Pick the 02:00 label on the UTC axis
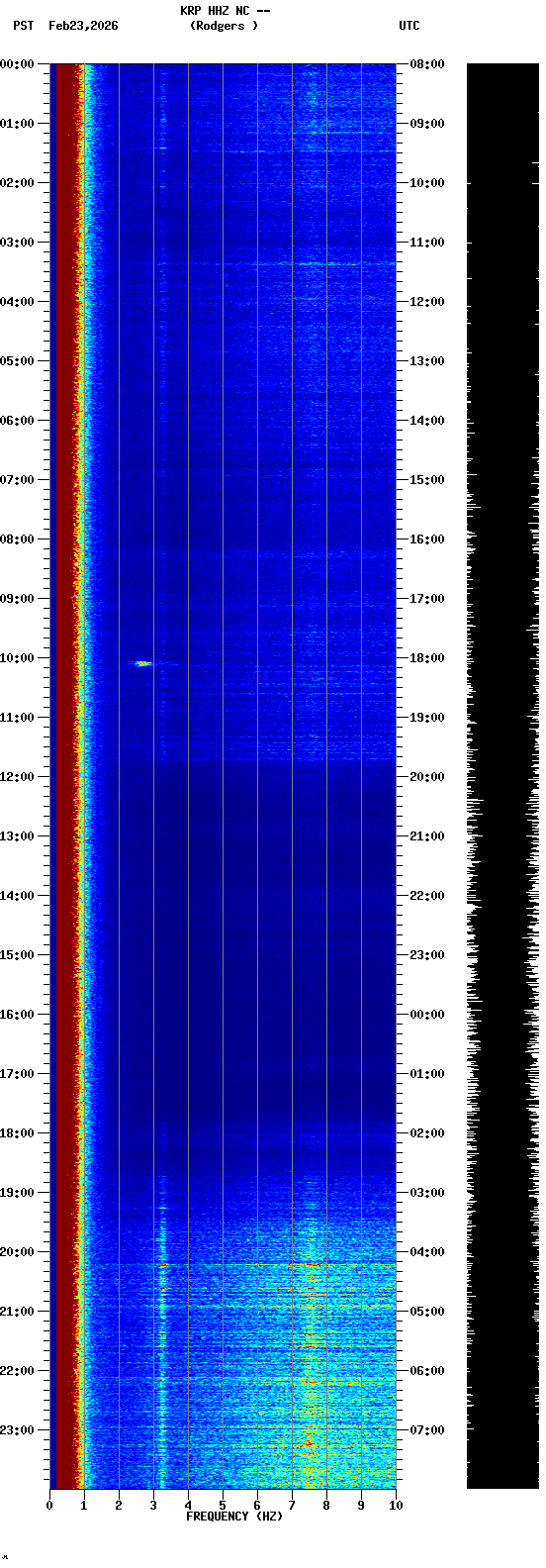This screenshot has height=1568, width=546. tap(427, 1133)
